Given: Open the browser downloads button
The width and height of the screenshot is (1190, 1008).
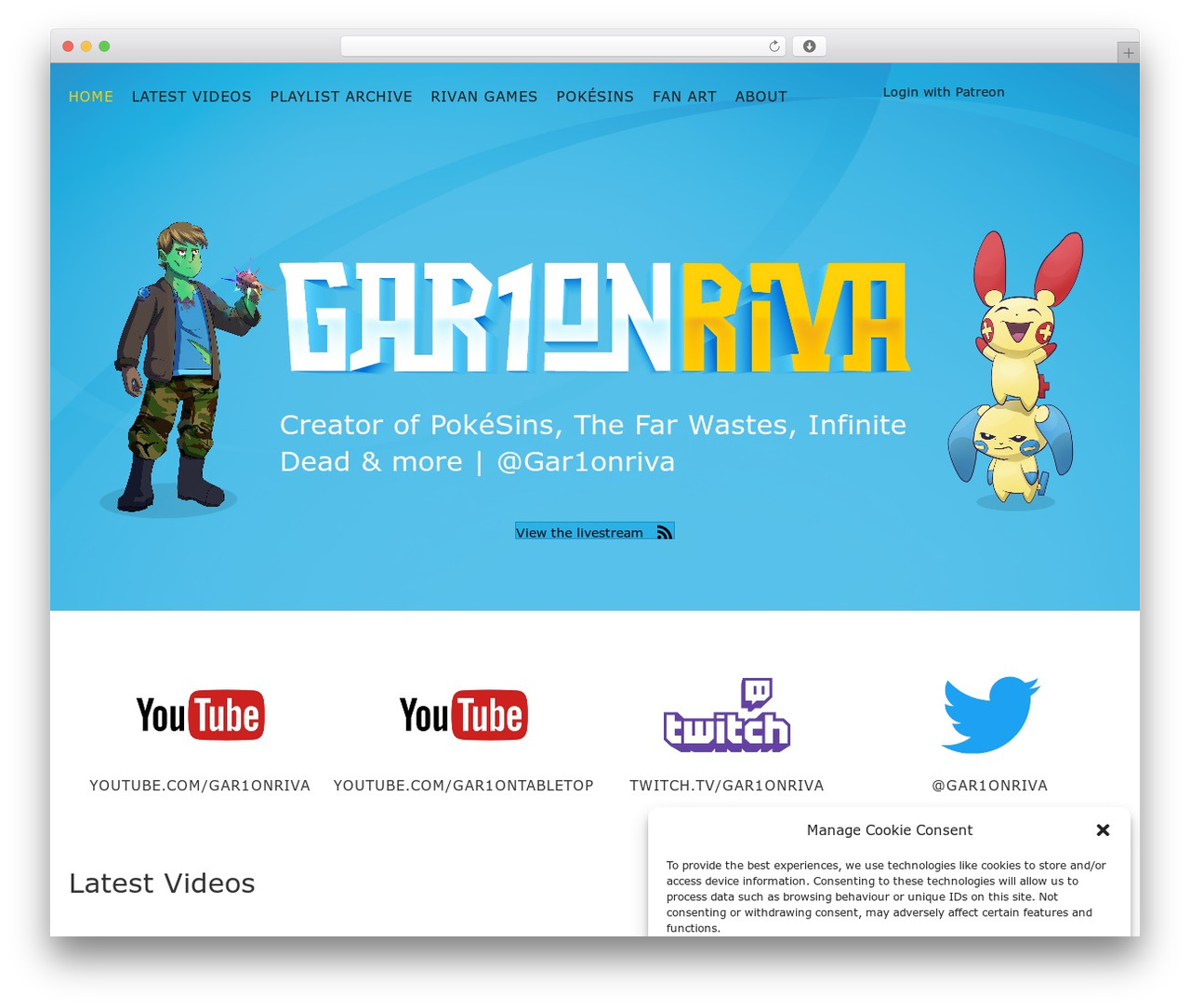Looking at the screenshot, I should tap(809, 46).
